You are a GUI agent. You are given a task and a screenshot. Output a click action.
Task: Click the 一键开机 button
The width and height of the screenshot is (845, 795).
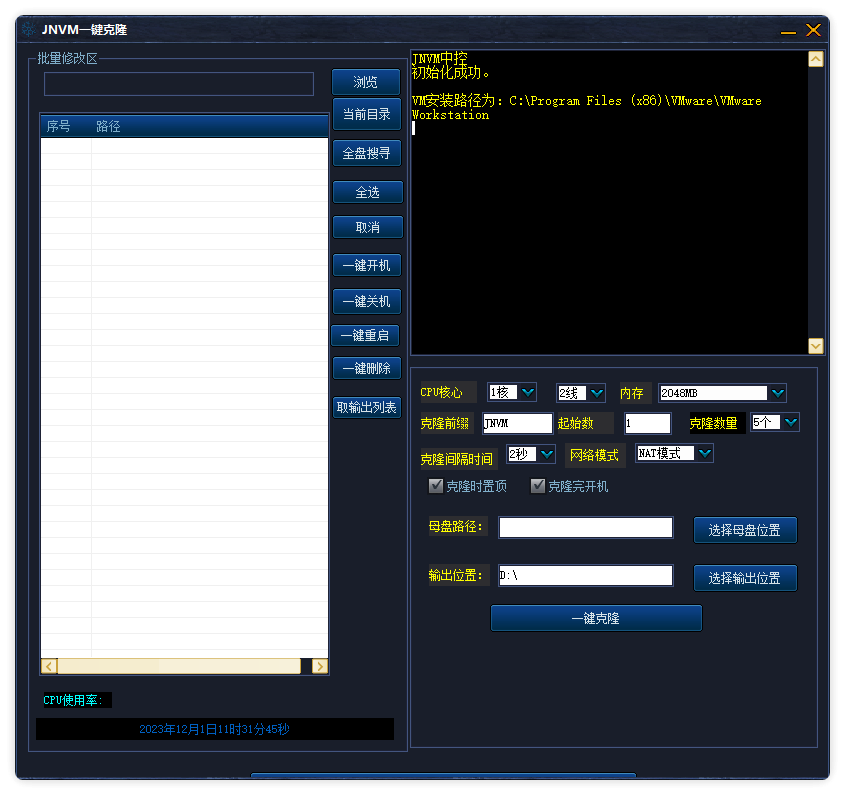(367, 265)
